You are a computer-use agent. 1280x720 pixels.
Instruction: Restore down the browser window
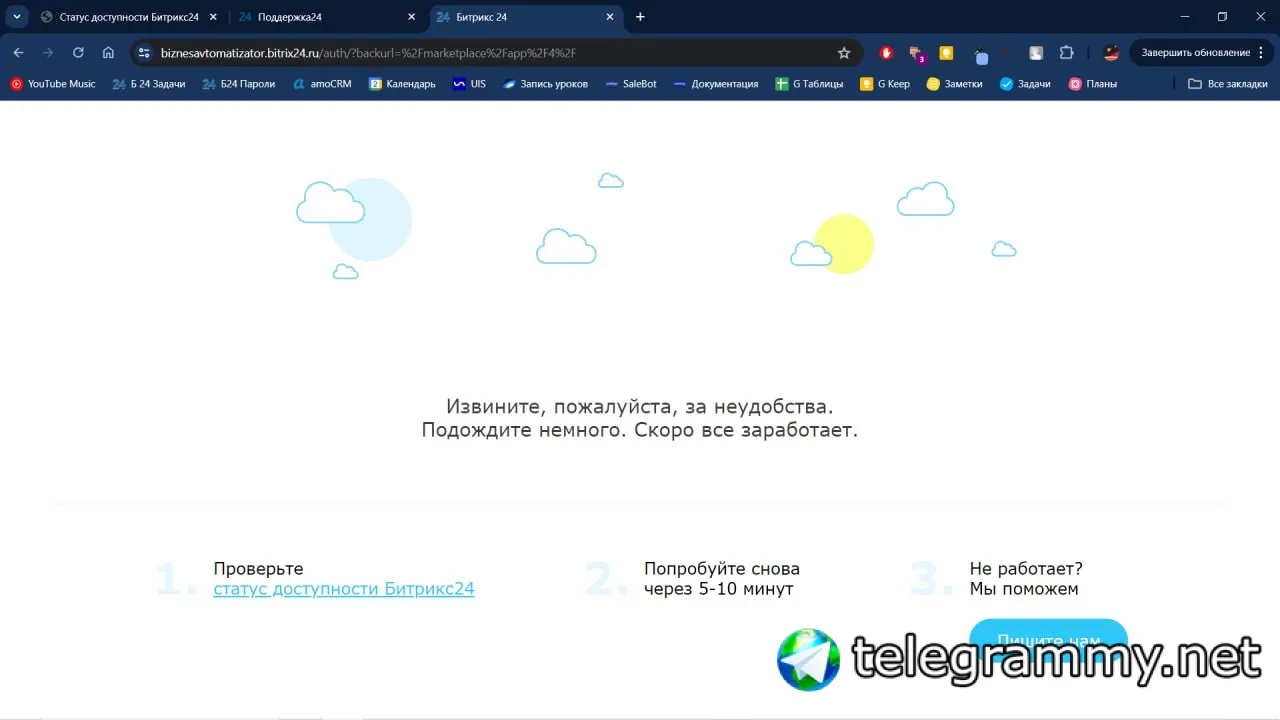[x=1222, y=17]
